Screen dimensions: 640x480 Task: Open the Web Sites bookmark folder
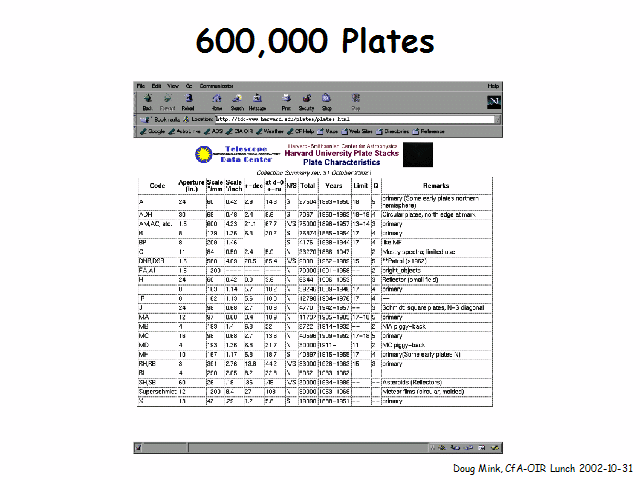coord(357,131)
